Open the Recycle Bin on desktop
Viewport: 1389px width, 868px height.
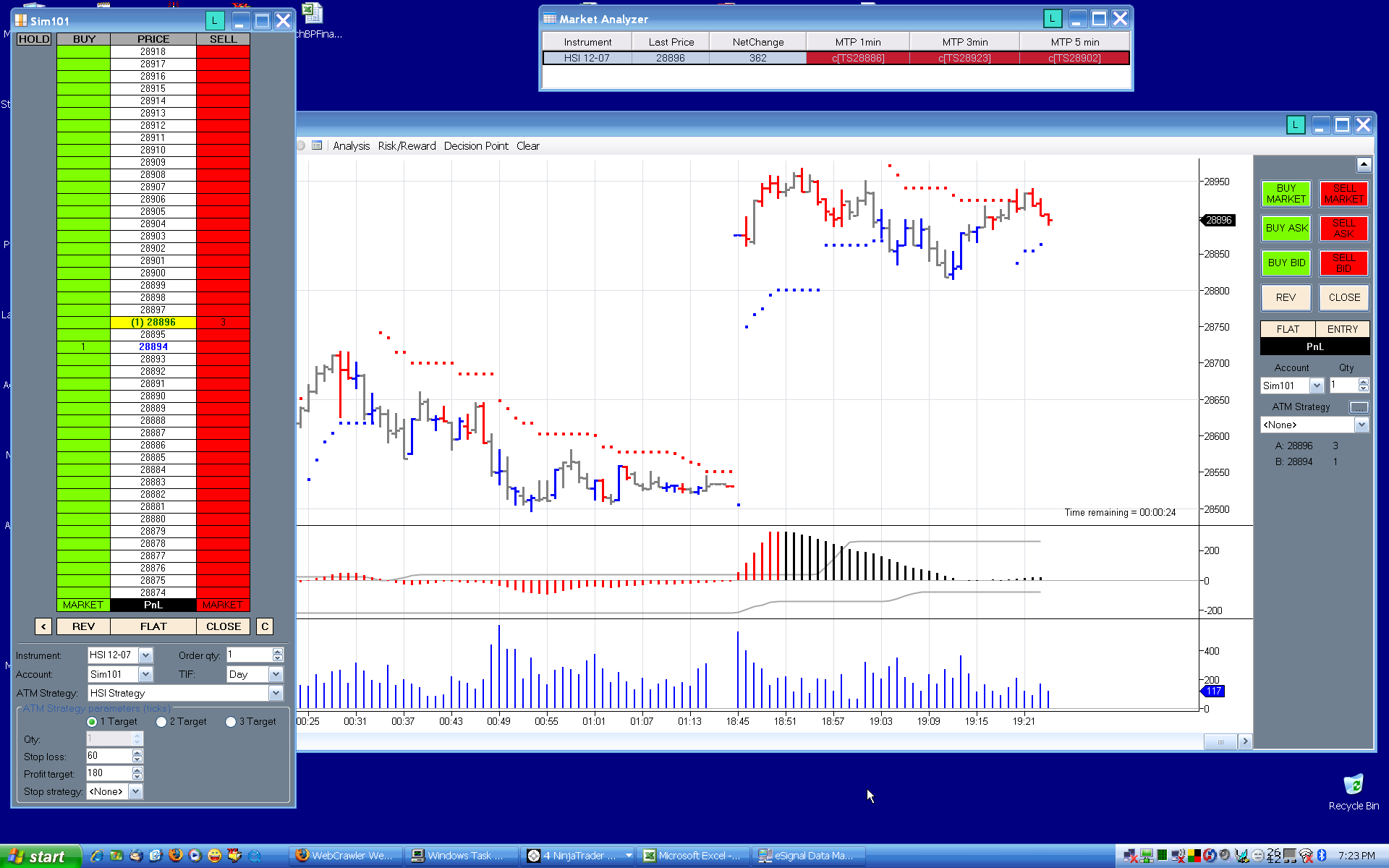tap(1353, 786)
